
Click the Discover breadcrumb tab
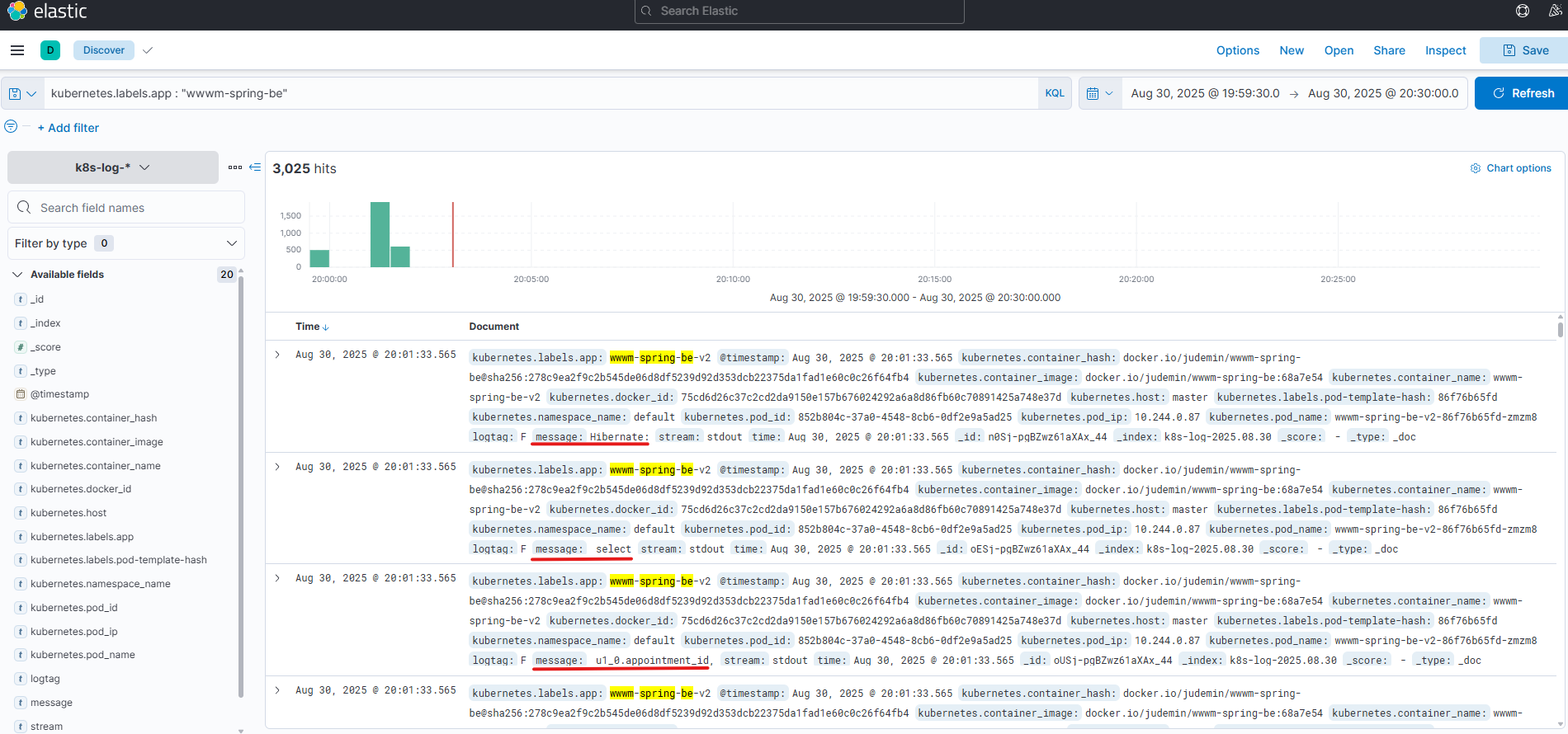point(104,50)
